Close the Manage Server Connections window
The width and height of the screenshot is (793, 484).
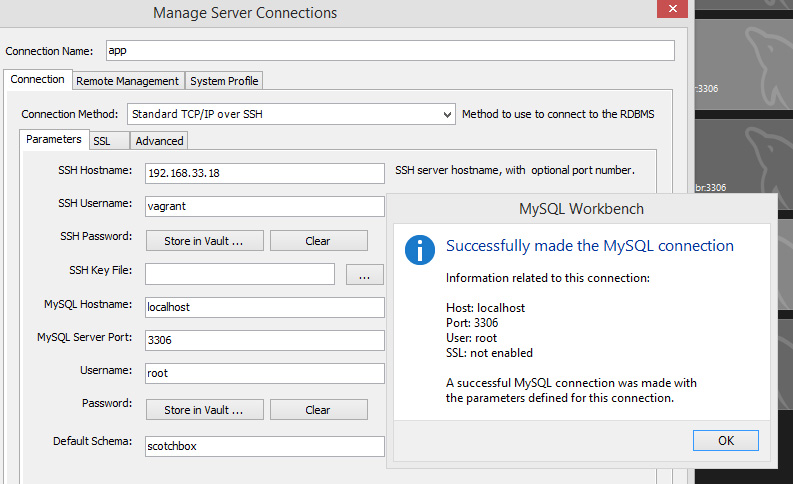[670, 12]
